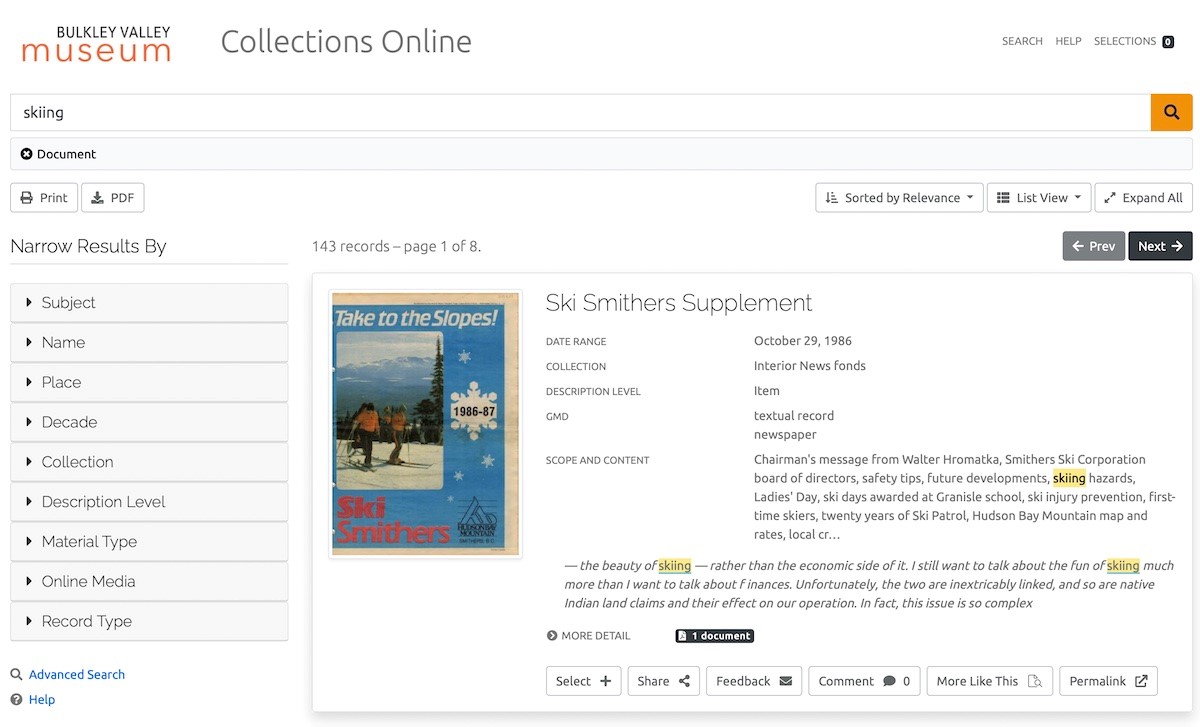1200x727 pixels.
Task: Go to the Prev results page
Action: 1093,246
